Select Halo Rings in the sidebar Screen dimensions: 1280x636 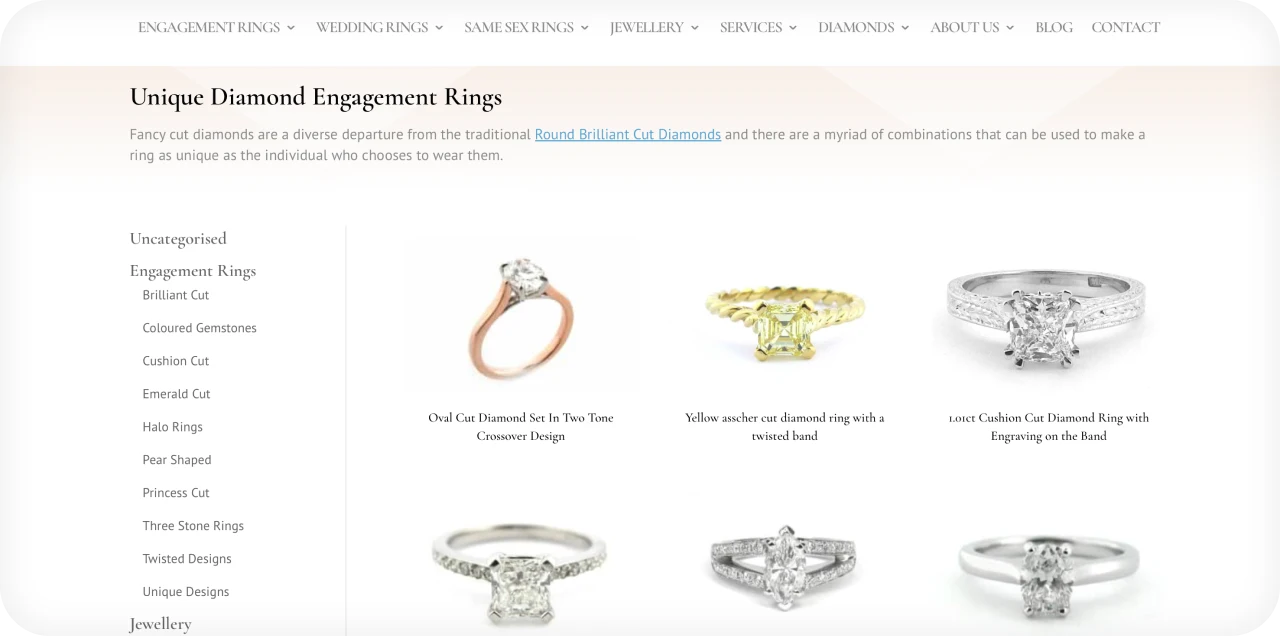click(x=173, y=427)
